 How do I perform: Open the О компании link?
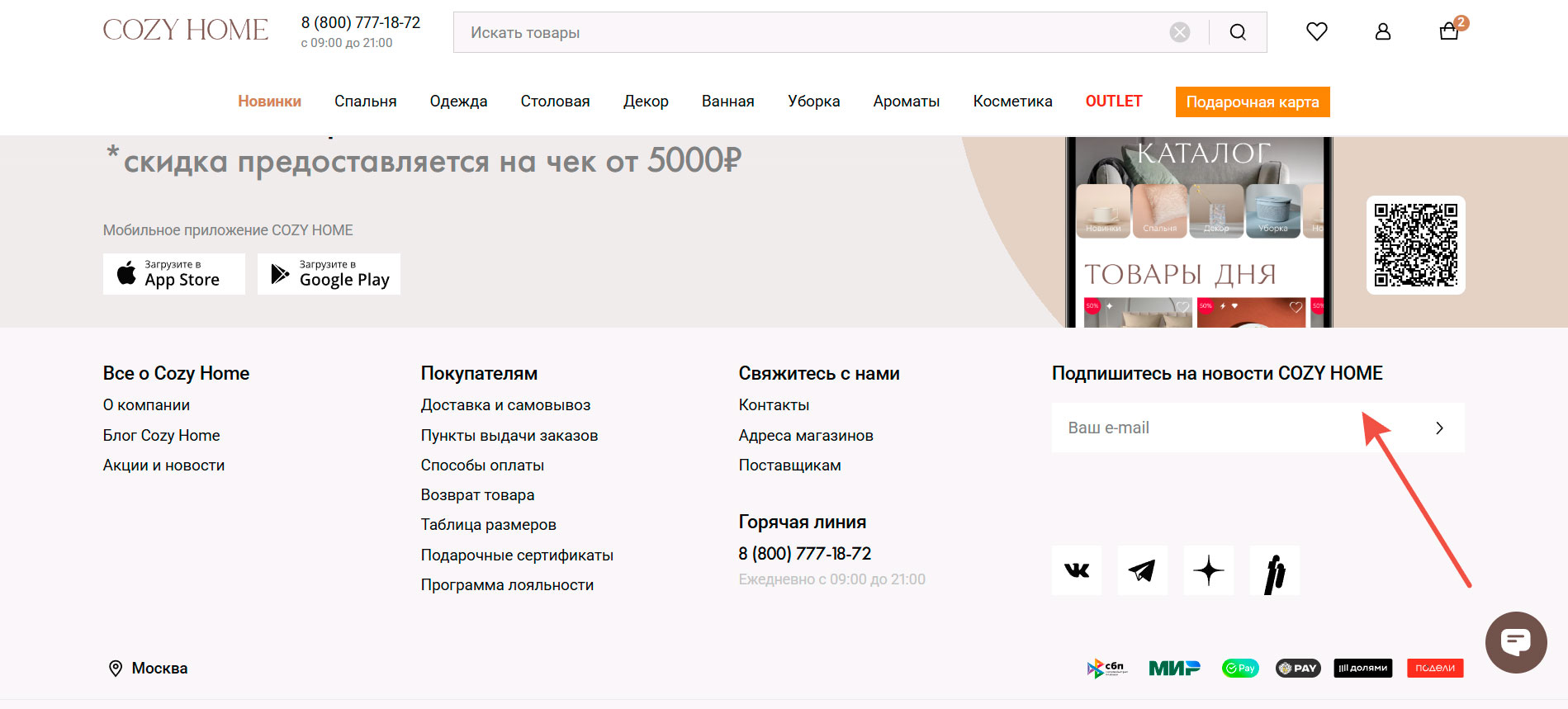146,405
